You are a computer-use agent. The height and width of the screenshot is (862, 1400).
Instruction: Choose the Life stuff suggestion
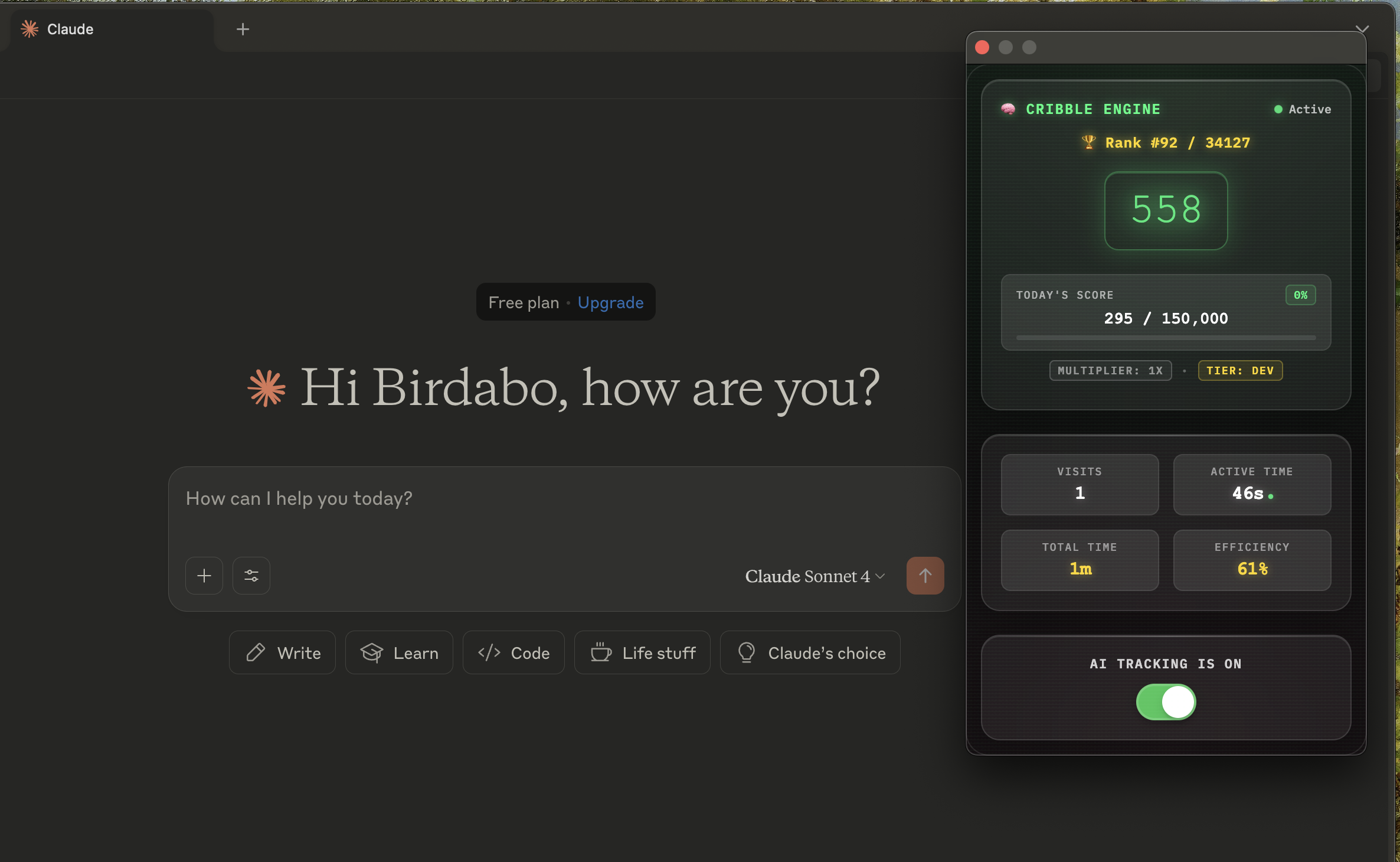642,652
